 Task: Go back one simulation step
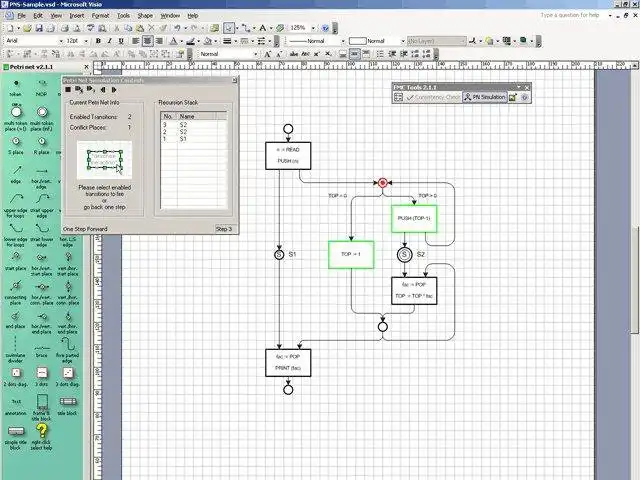103,90
